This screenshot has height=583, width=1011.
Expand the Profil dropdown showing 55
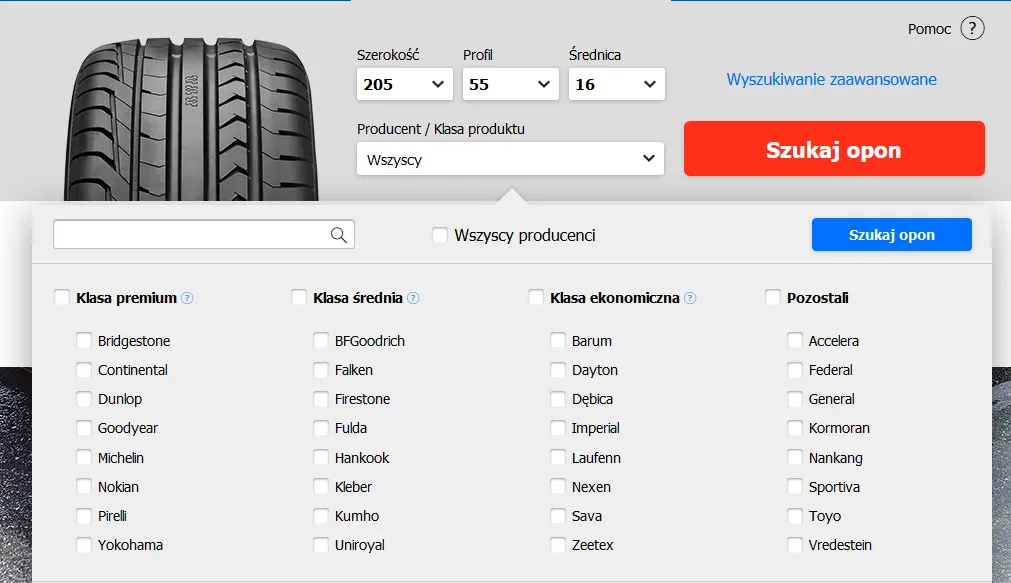[x=510, y=85]
